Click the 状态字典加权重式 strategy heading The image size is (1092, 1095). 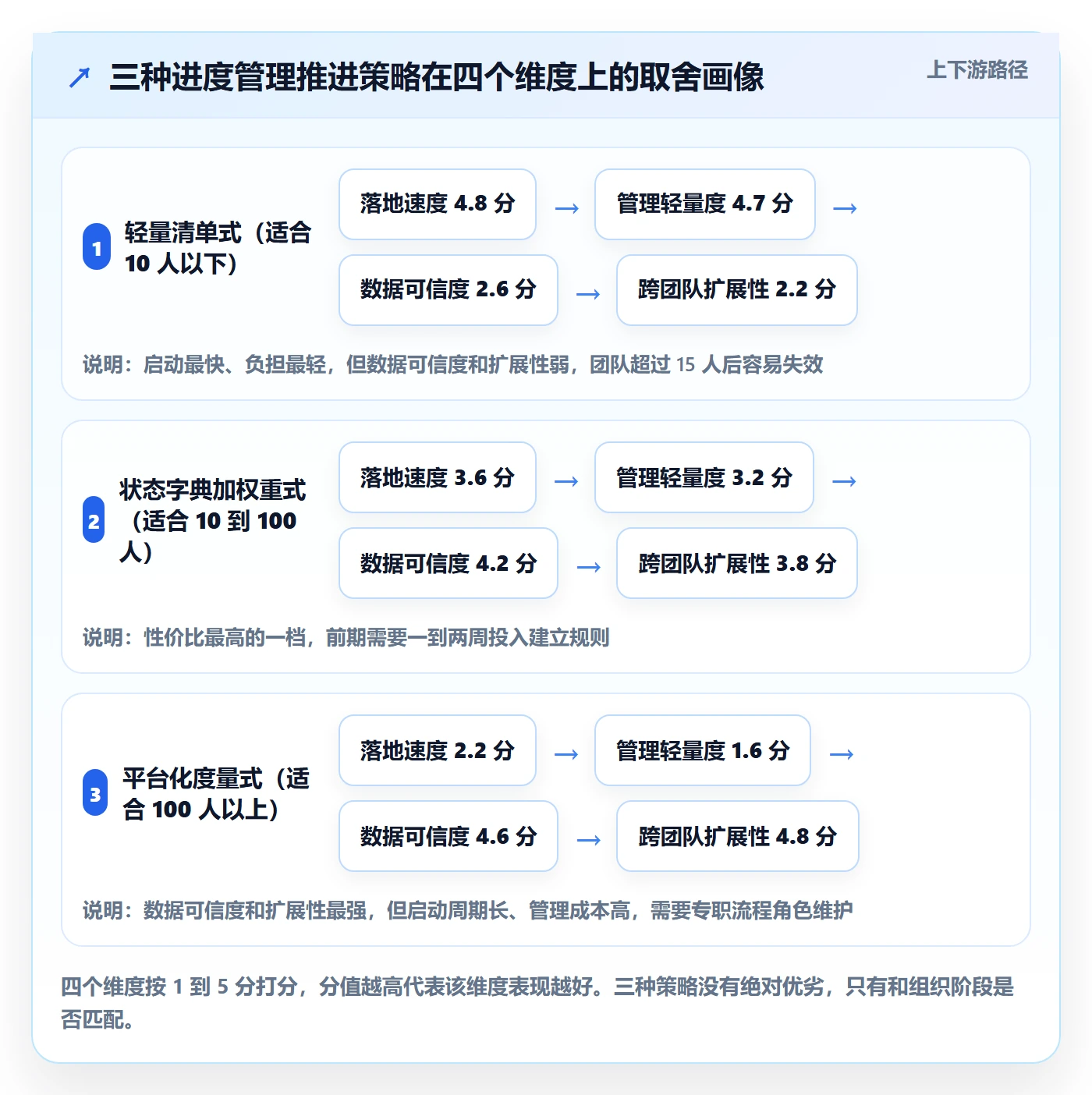[212, 520]
